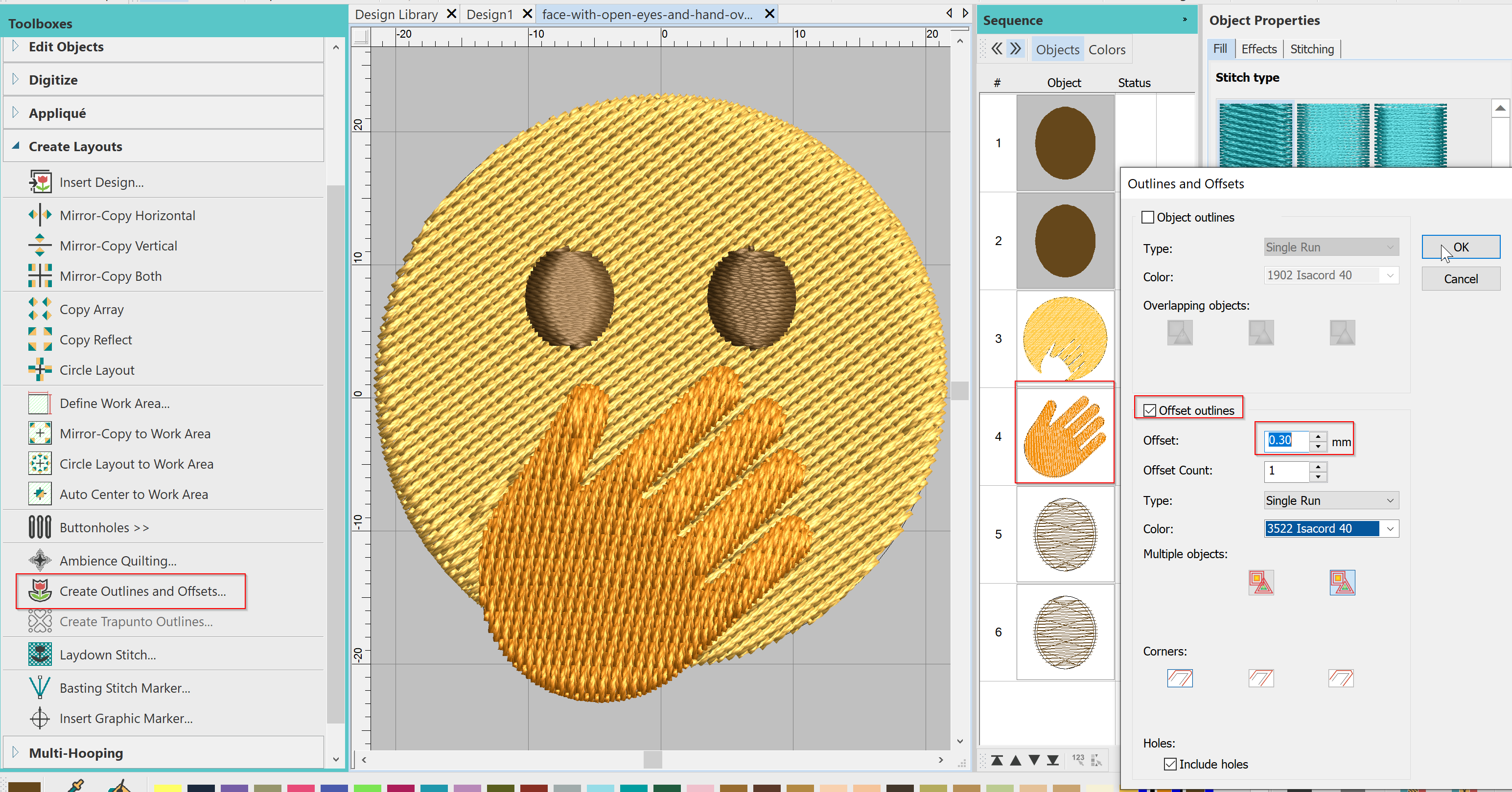Expand the Edit Objects toolbox
Viewport: 1512px width, 792px height.
[163, 47]
